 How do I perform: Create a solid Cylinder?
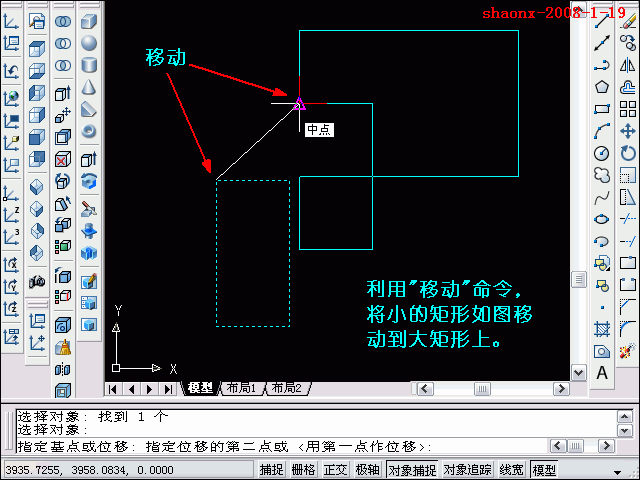[89, 65]
